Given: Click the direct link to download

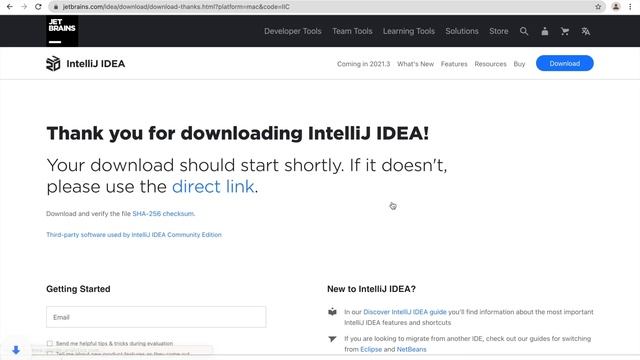Looking at the screenshot, I should click(213, 187).
